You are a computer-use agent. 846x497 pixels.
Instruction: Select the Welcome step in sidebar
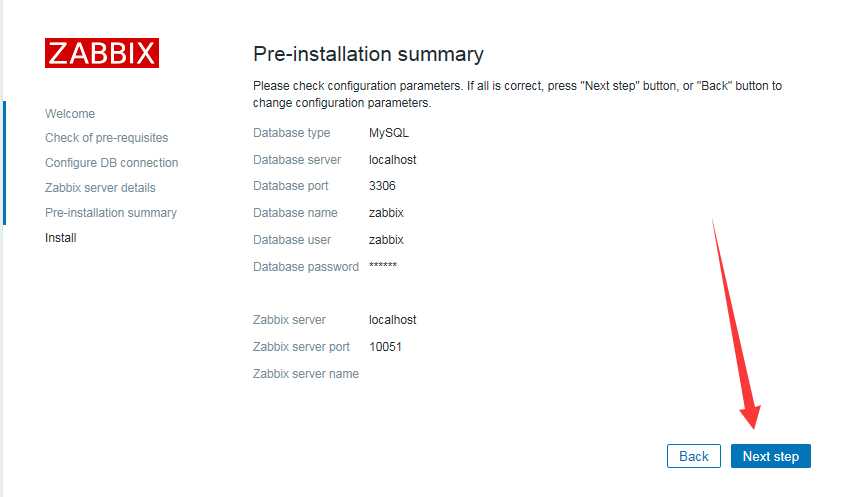[70, 114]
